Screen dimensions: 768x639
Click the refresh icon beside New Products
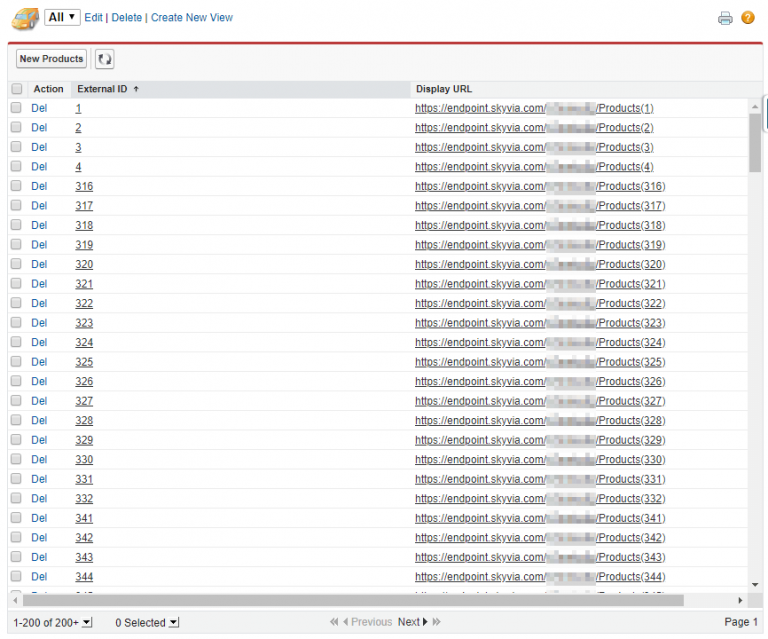click(104, 60)
